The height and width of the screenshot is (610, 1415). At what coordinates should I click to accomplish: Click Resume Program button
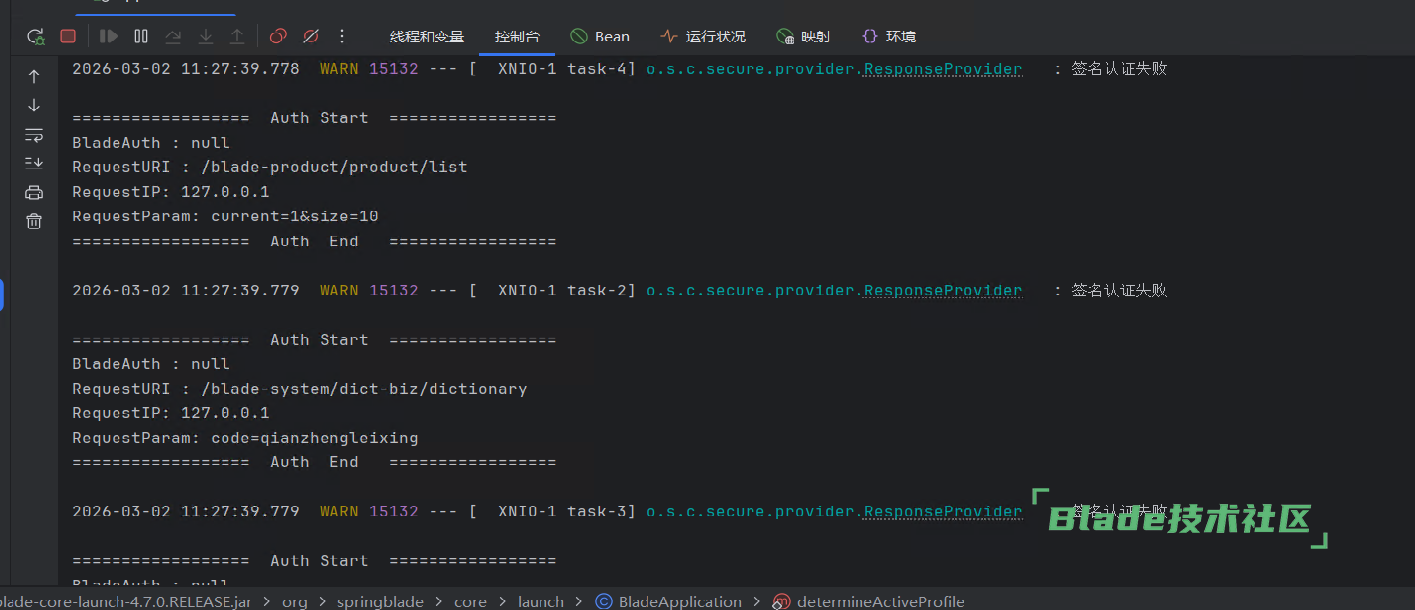(x=109, y=36)
